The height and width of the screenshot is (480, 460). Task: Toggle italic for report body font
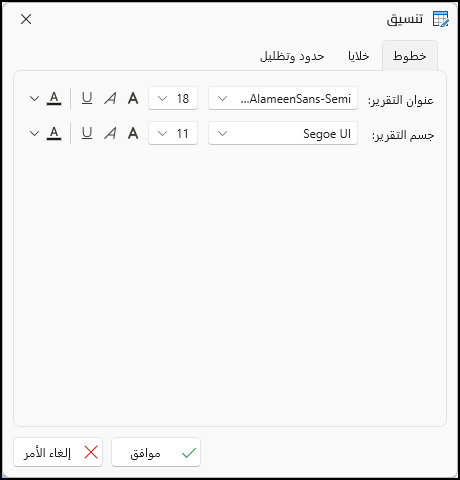coord(110,133)
